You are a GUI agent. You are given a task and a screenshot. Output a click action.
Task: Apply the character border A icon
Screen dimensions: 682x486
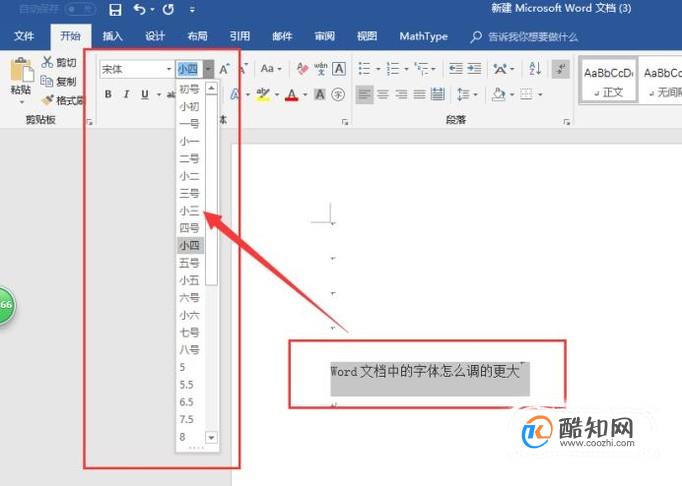339,68
